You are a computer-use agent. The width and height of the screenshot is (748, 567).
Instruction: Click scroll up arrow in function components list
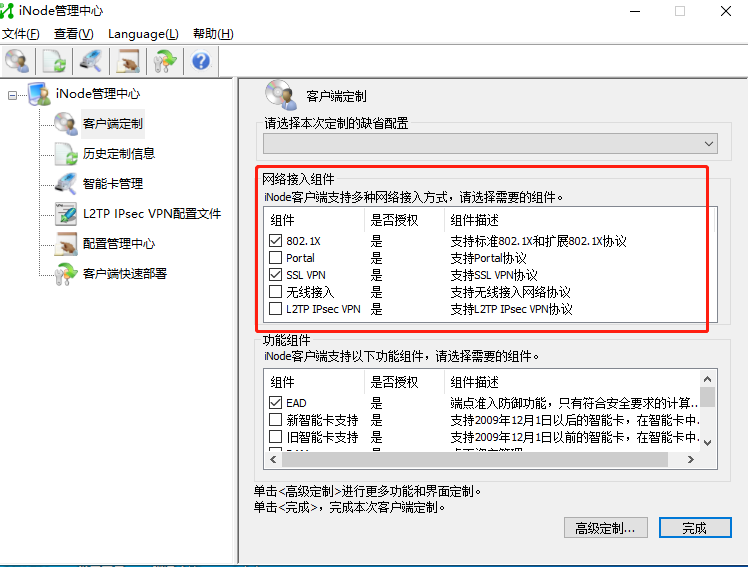pyautogui.click(x=707, y=379)
